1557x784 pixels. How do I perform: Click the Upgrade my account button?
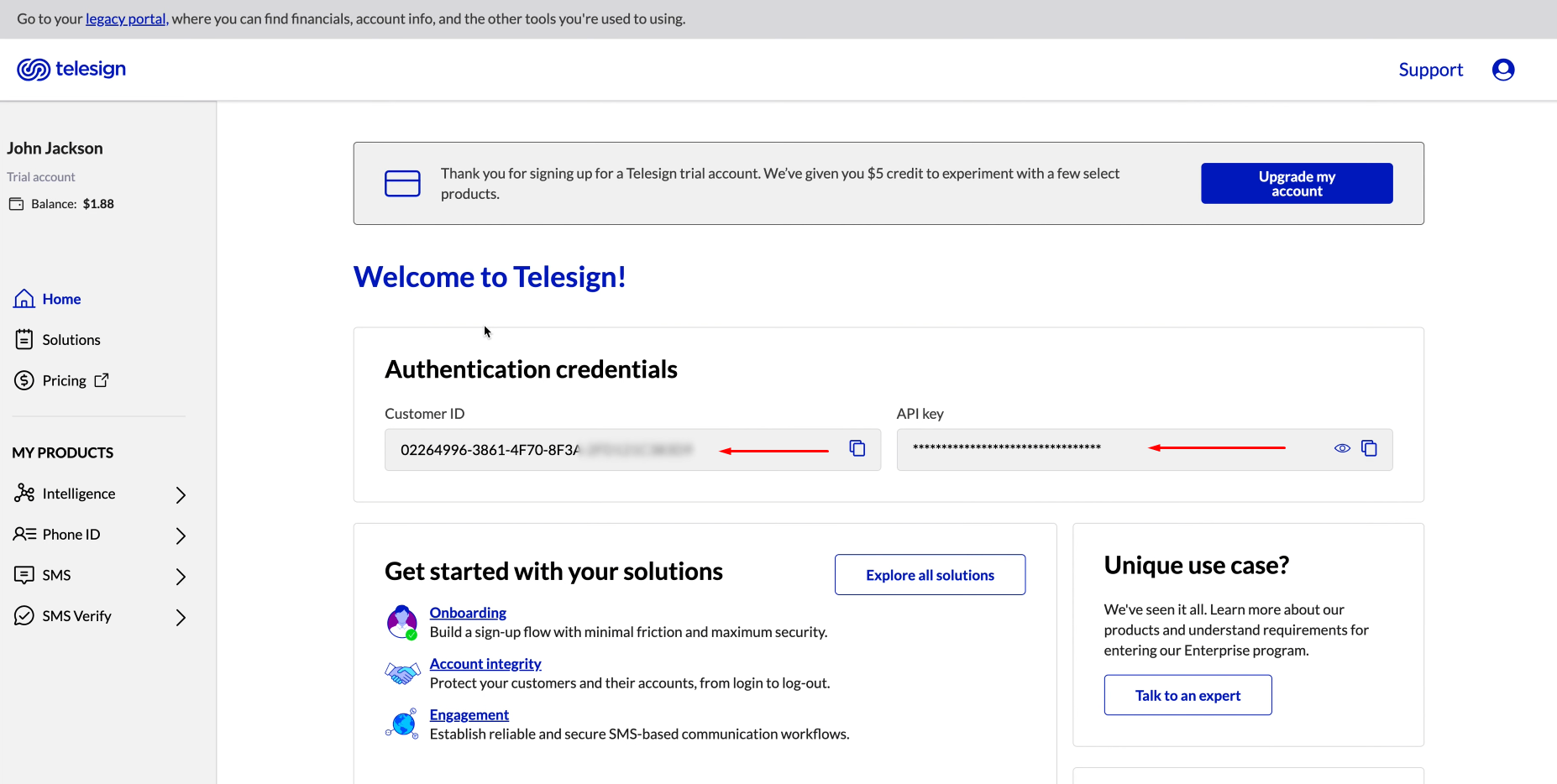coord(1296,183)
